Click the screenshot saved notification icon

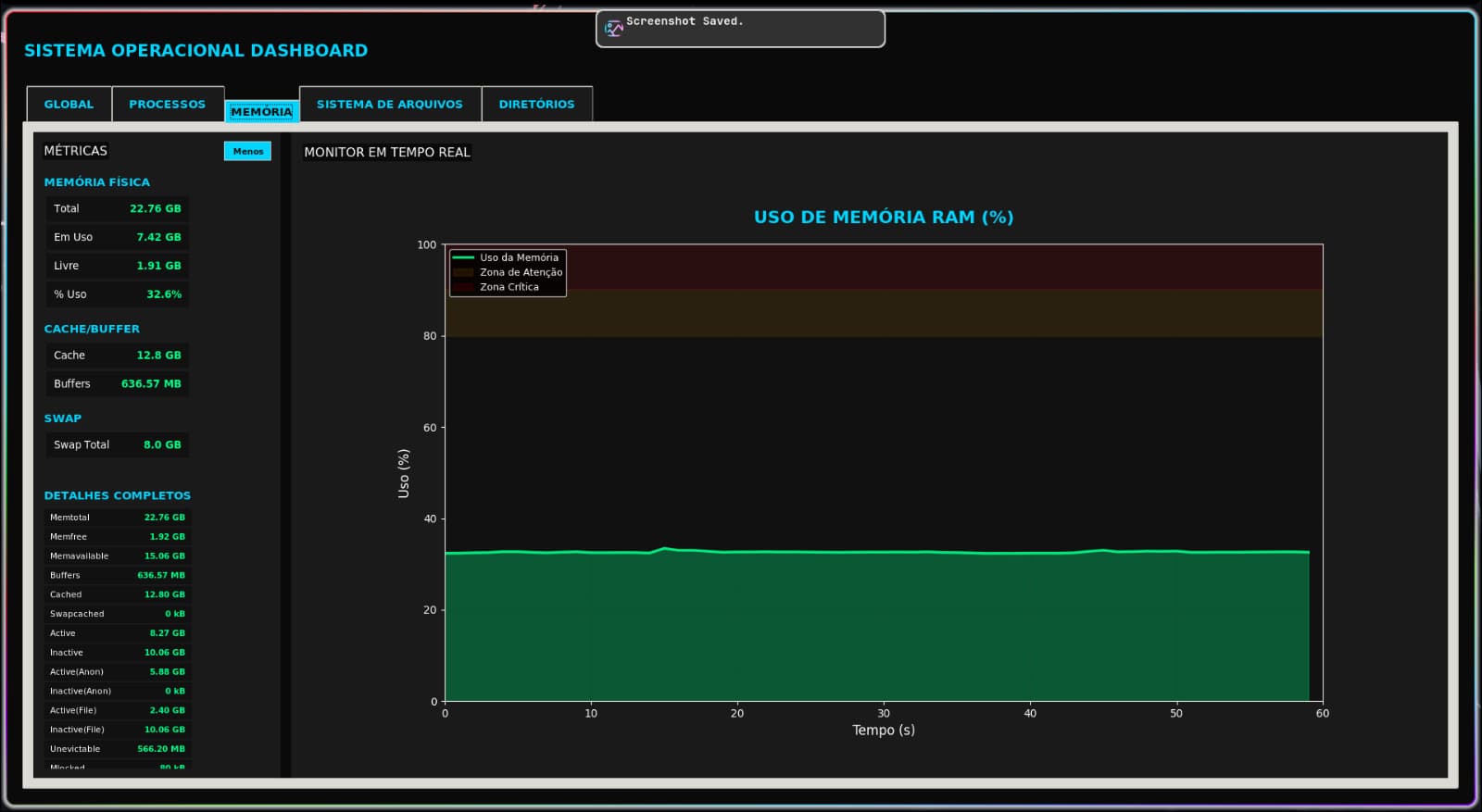[x=613, y=29]
